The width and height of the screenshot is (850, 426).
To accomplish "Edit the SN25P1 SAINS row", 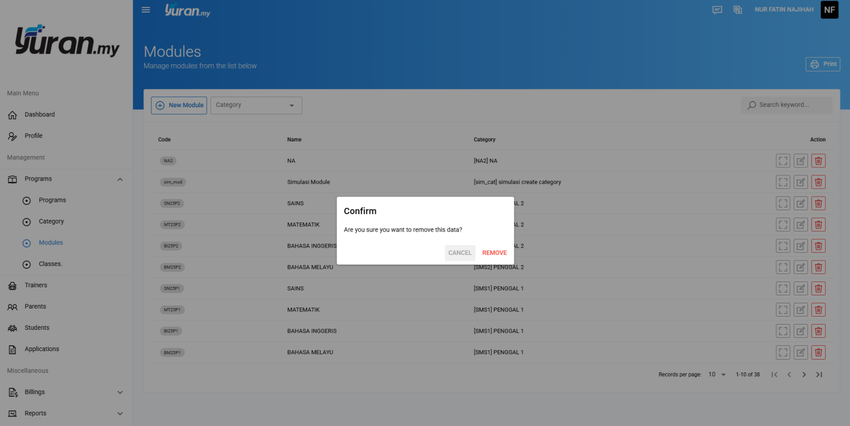I will click(x=801, y=288).
